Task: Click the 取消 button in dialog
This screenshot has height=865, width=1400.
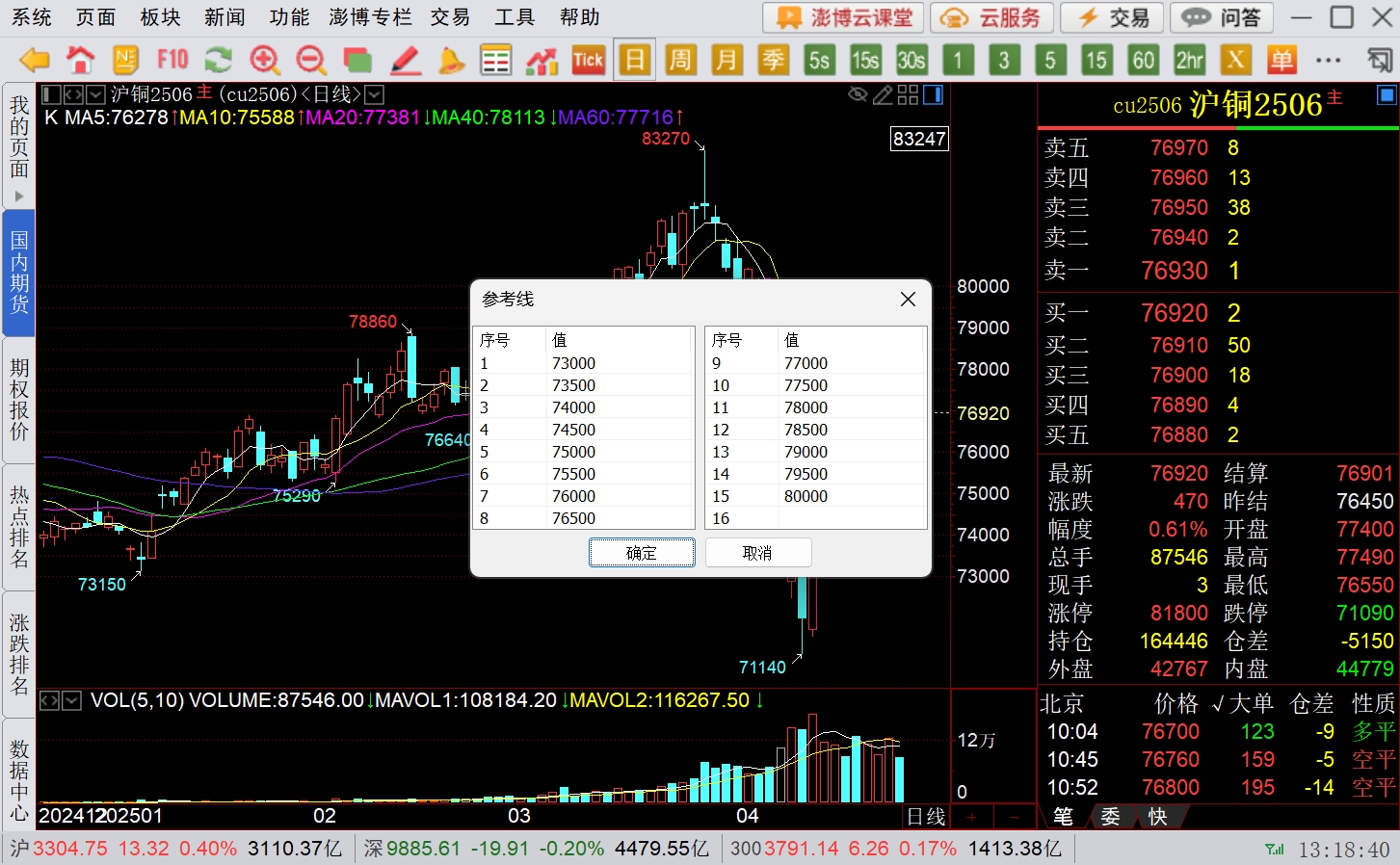Action: (757, 553)
